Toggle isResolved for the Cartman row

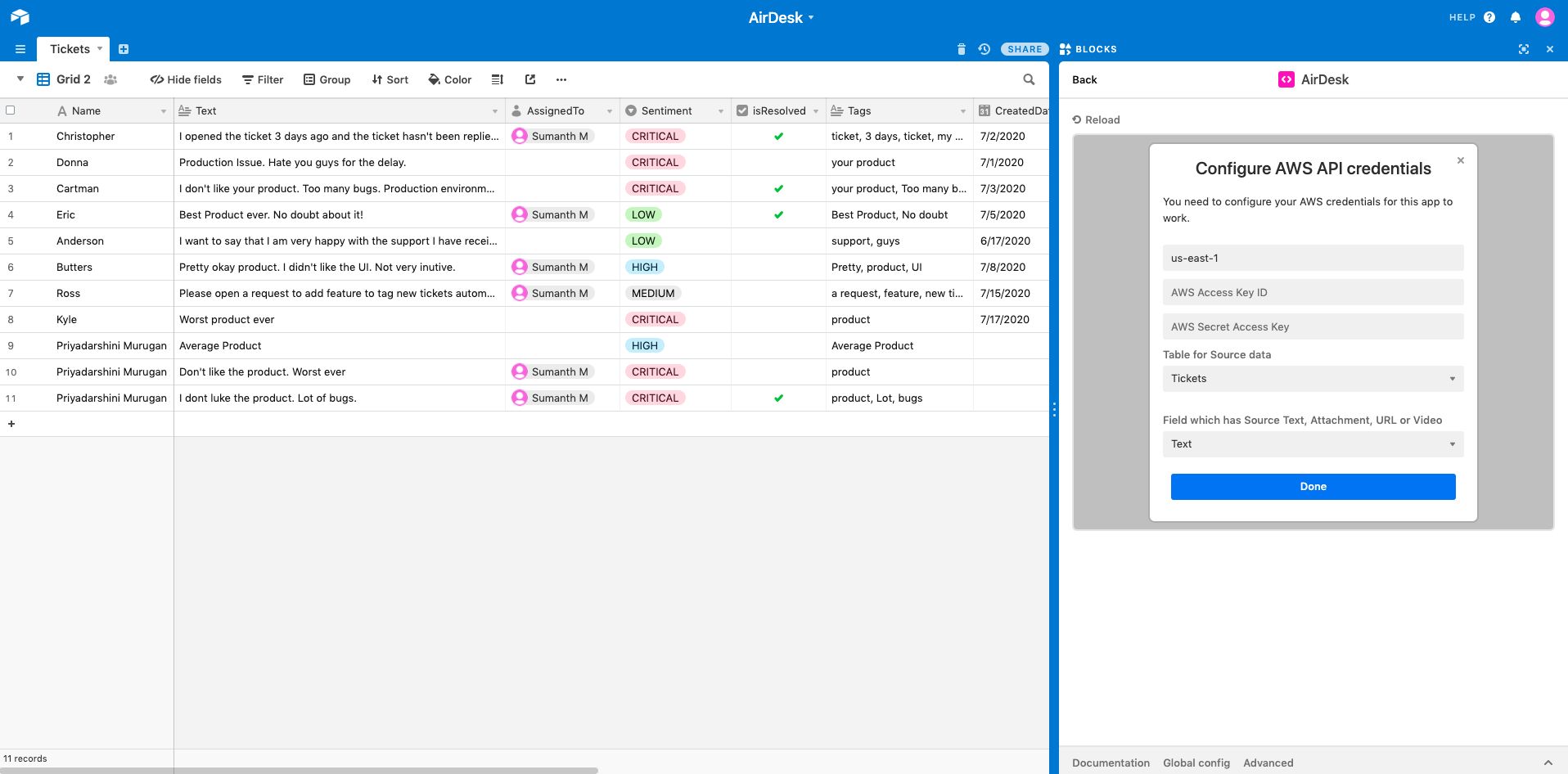pyautogui.click(x=778, y=189)
